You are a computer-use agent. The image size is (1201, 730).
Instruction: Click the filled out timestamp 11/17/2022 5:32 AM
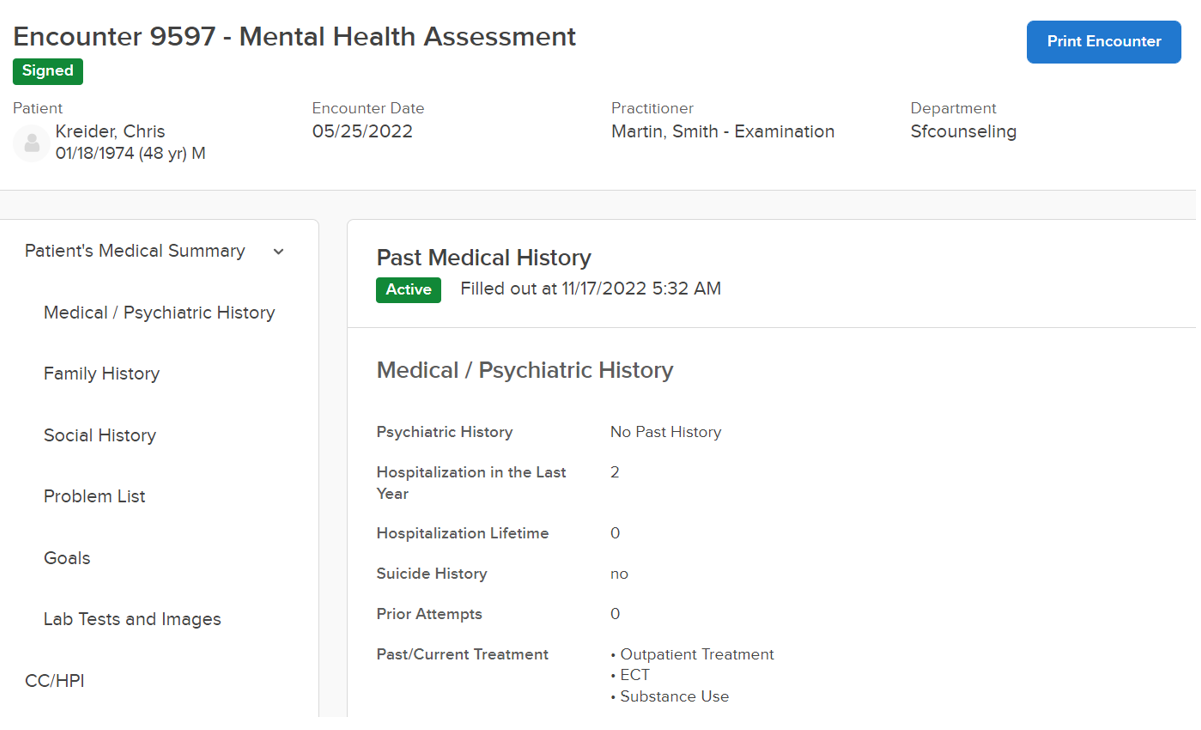(x=641, y=289)
